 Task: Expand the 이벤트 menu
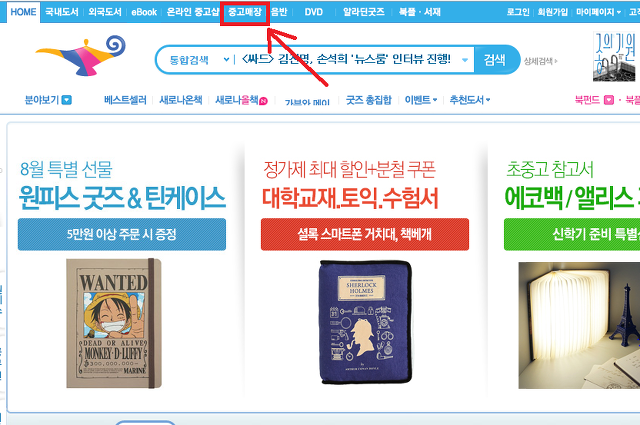click(x=421, y=100)
